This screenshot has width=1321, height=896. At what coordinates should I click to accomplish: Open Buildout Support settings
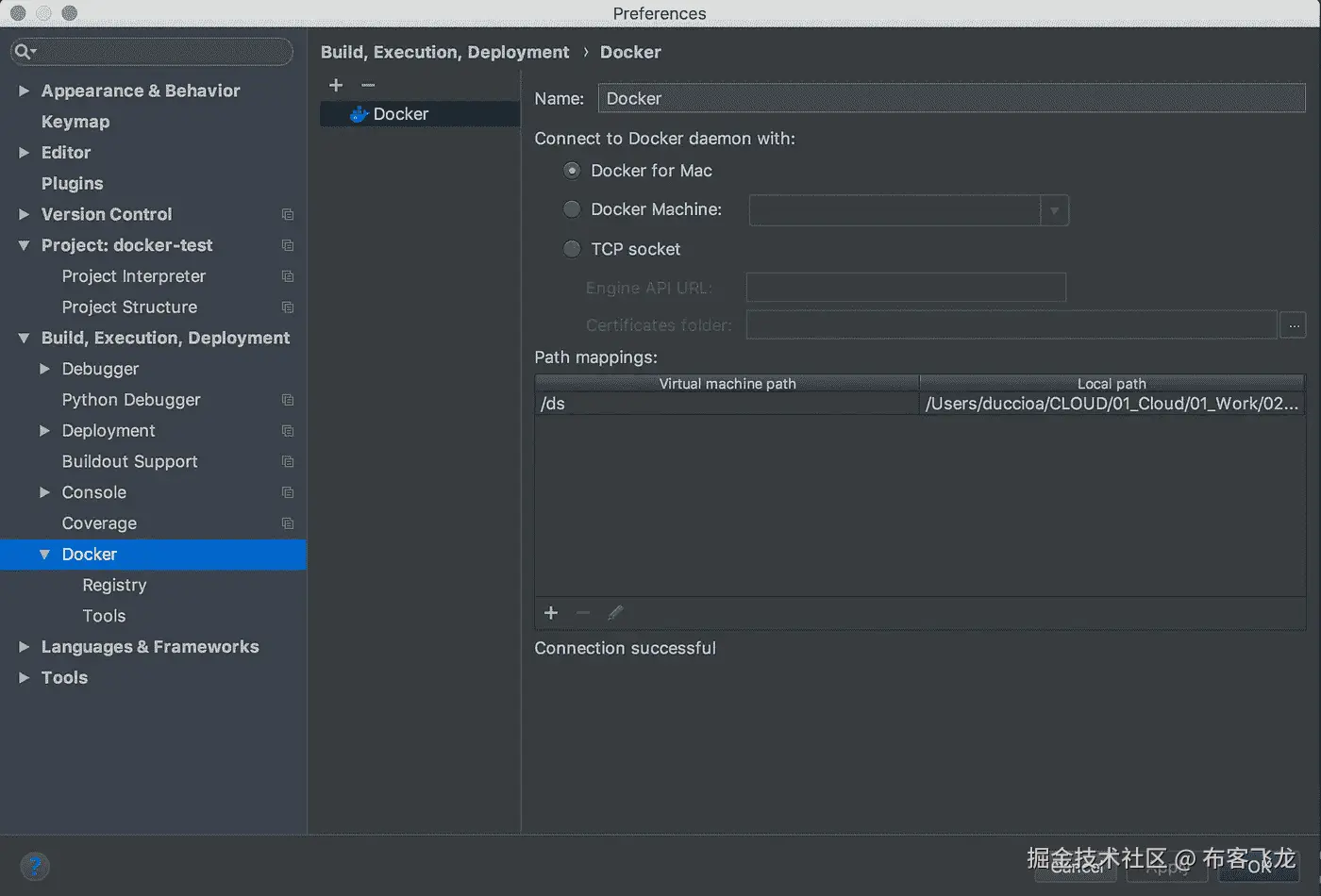130,462
